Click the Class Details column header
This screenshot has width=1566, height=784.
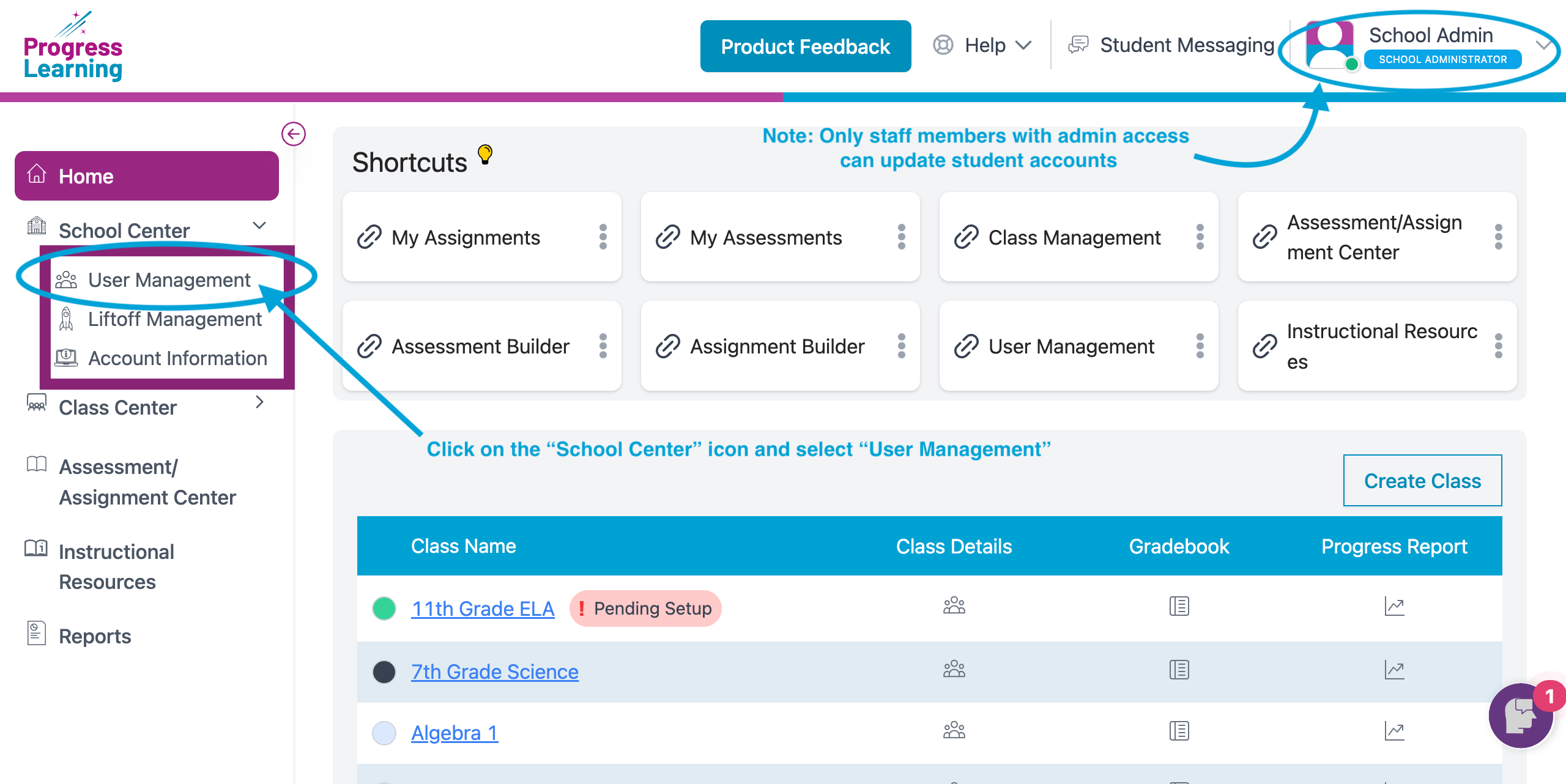click(x=954, y=545)
